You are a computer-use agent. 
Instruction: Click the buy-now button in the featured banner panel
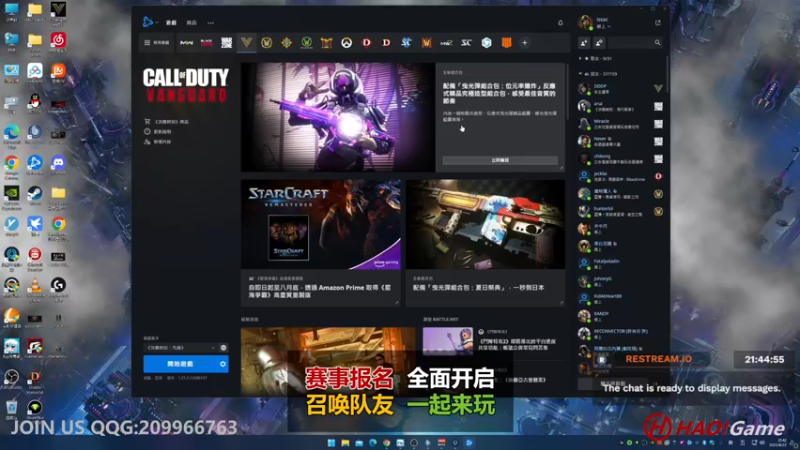point(500,160)
